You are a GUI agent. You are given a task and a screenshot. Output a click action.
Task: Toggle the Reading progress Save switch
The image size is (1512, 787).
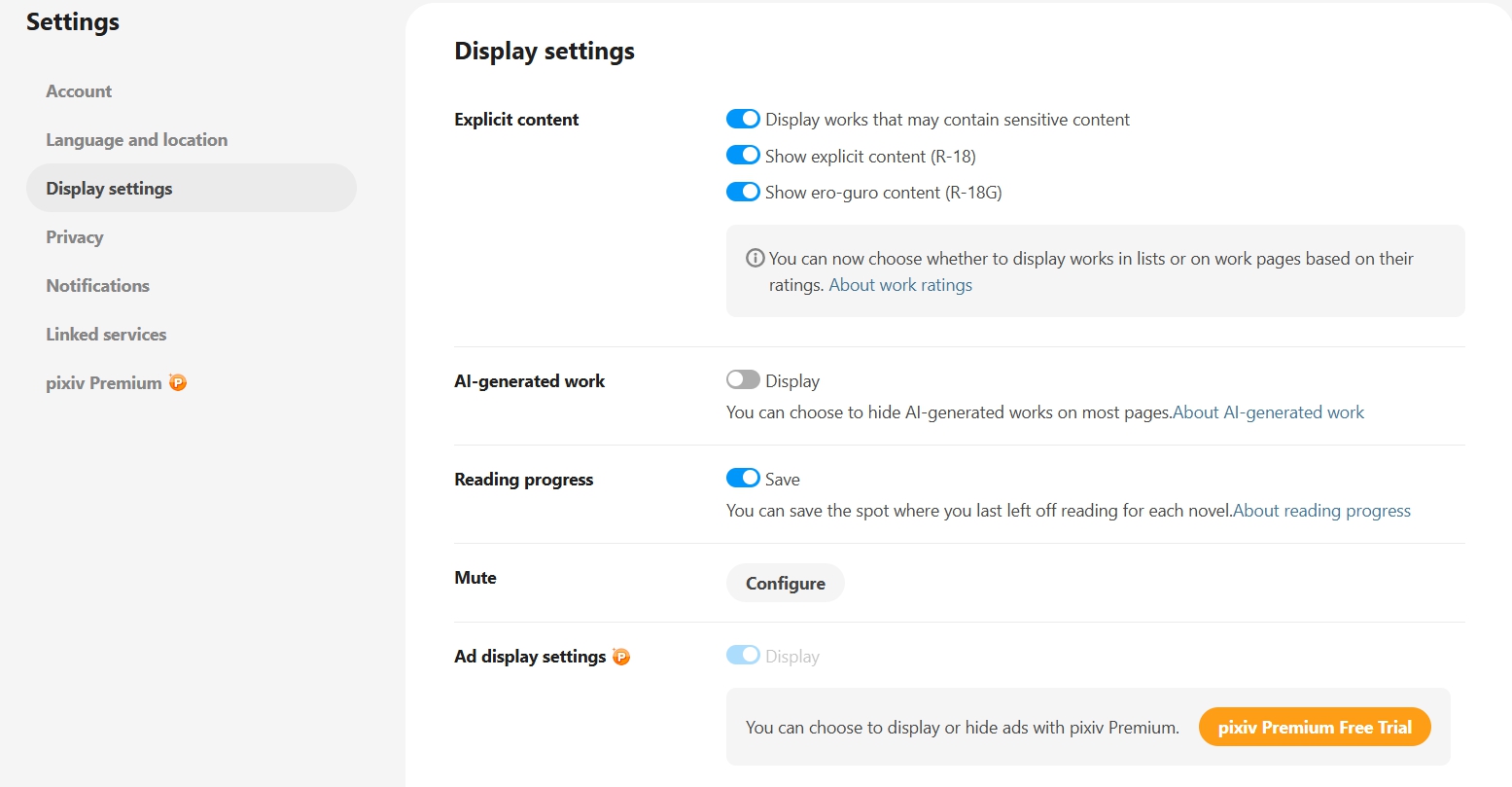pyautogui.click(x=743, y=478)
